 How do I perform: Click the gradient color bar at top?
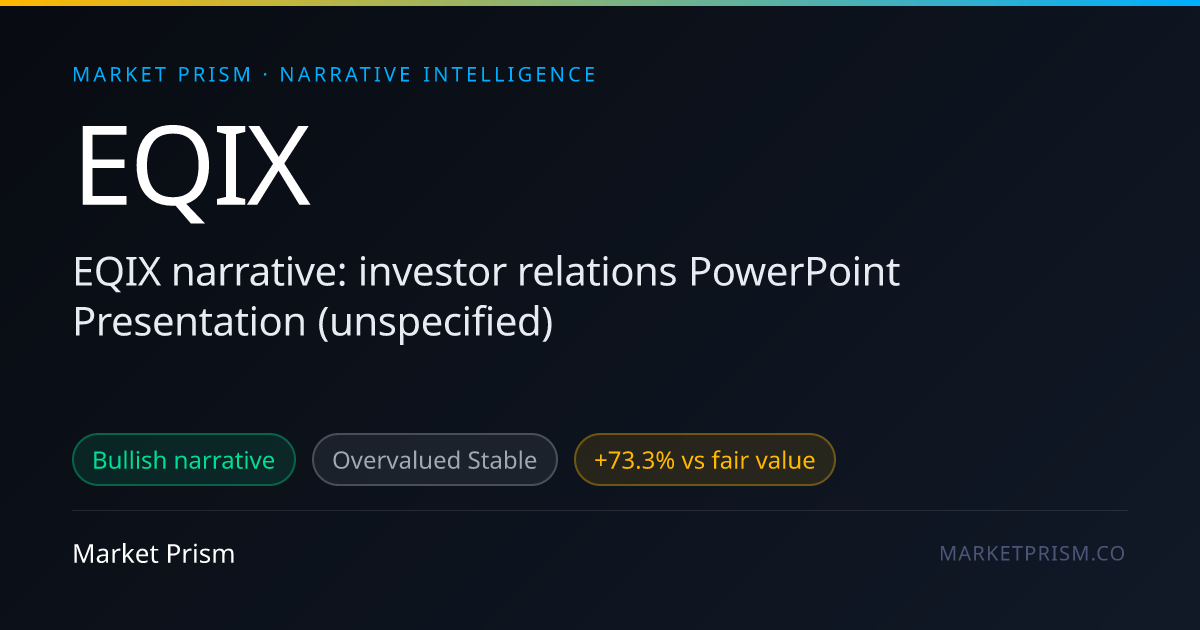(600, 3)
